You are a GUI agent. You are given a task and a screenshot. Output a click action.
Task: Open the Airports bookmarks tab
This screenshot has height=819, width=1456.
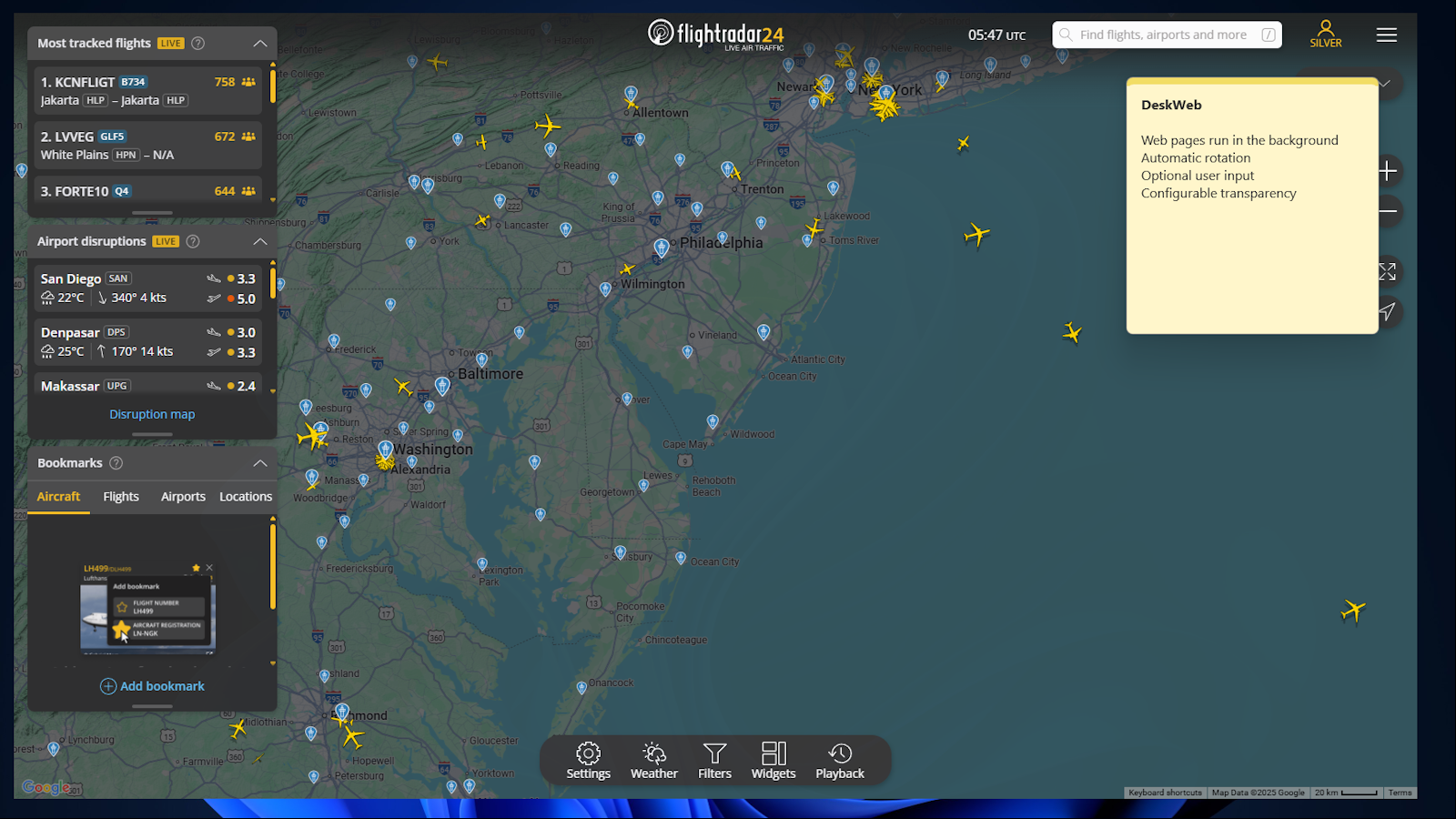click(x=182, y=496)
